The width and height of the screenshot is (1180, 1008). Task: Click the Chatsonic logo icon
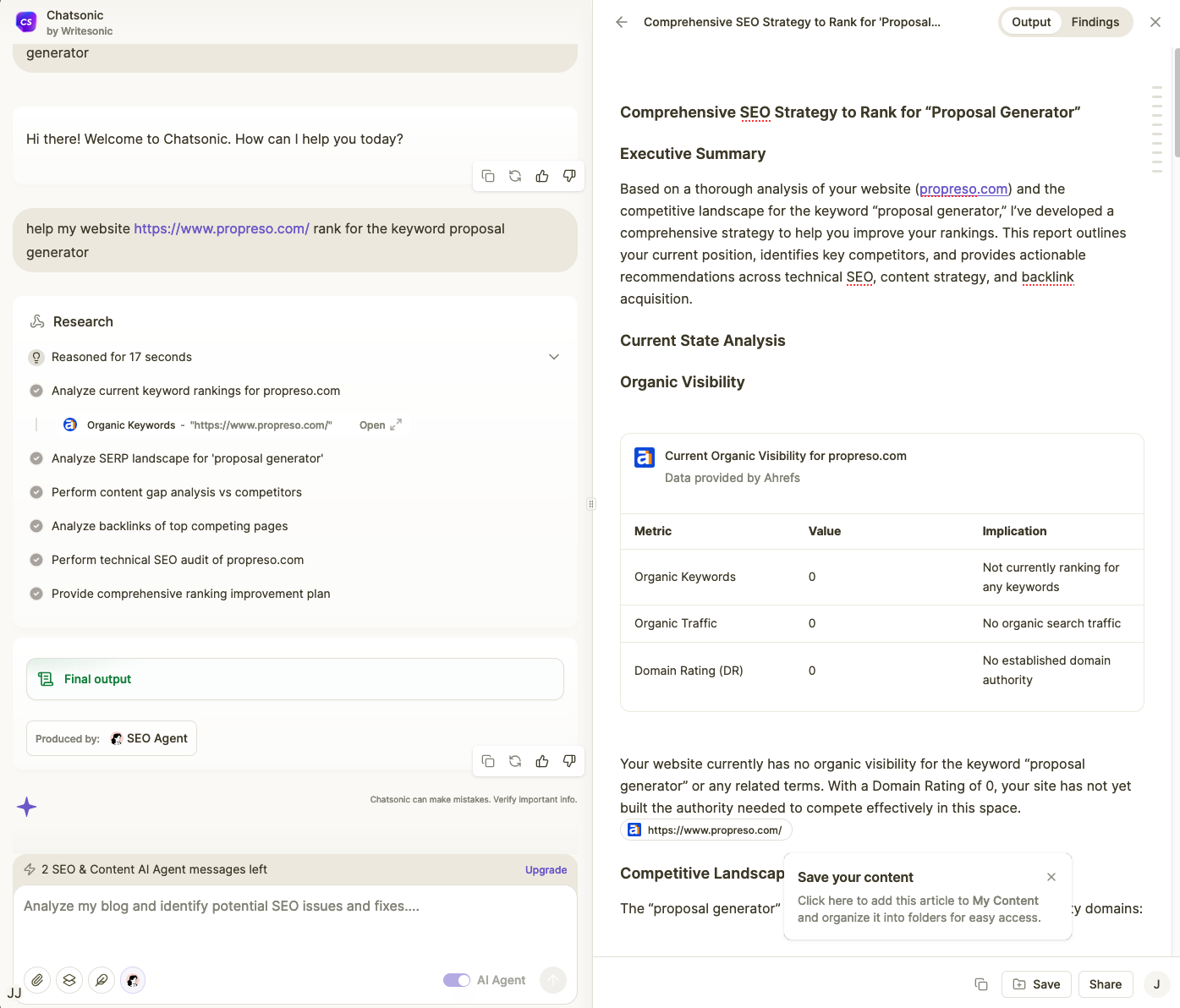(26, 22)
